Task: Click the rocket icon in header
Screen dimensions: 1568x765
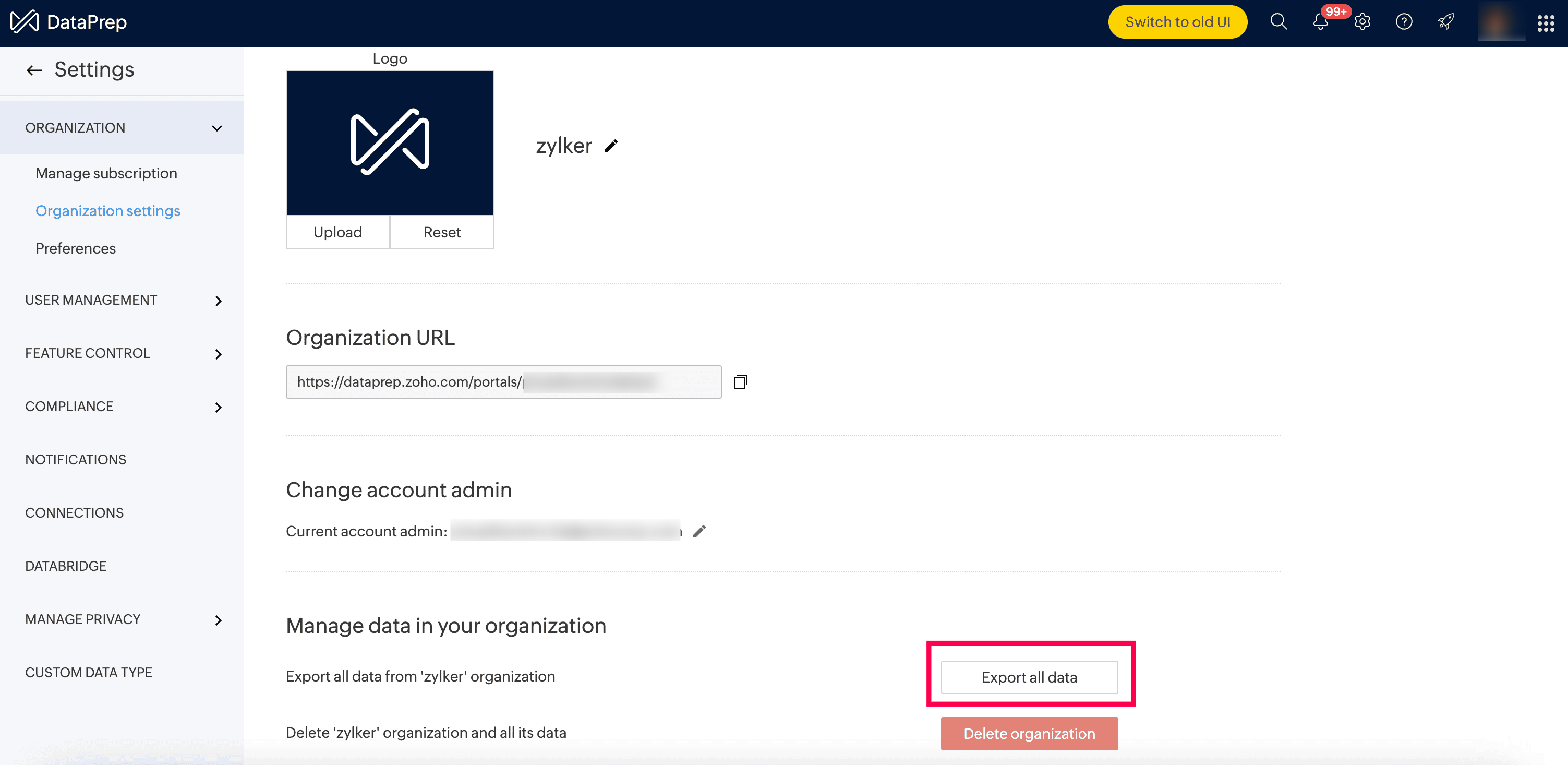Action: [x=1445, y=22]
